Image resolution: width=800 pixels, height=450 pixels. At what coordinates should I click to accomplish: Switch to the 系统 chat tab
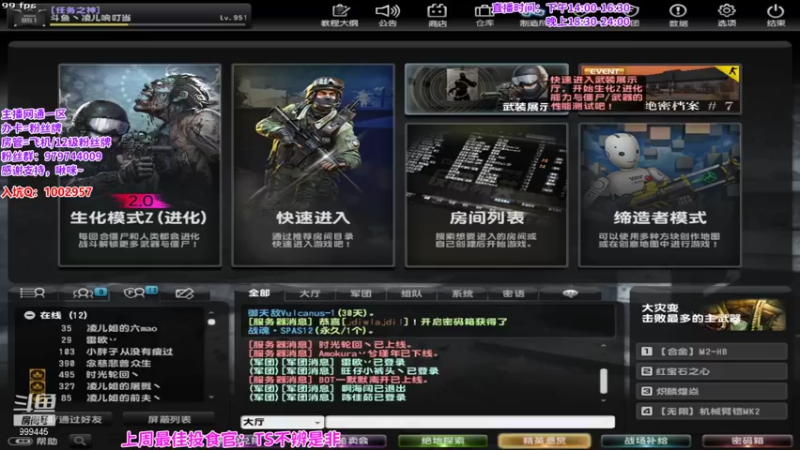click(462, 293)
